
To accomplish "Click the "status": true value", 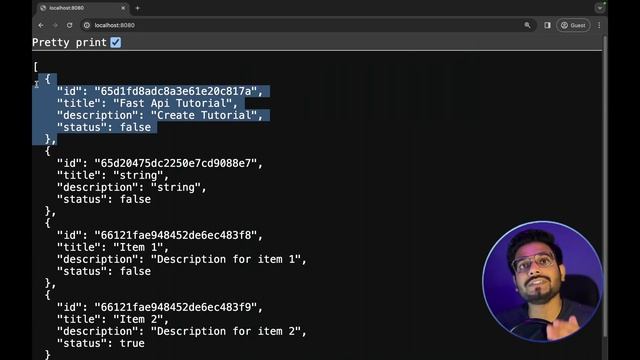I will coord(132,343).
